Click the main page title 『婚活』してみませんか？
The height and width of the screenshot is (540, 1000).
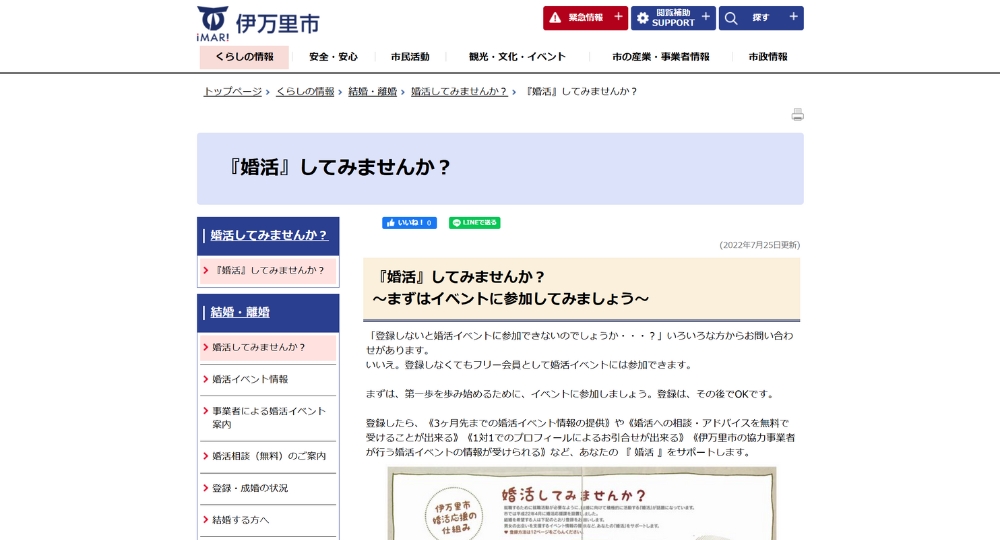click(339, 167)
